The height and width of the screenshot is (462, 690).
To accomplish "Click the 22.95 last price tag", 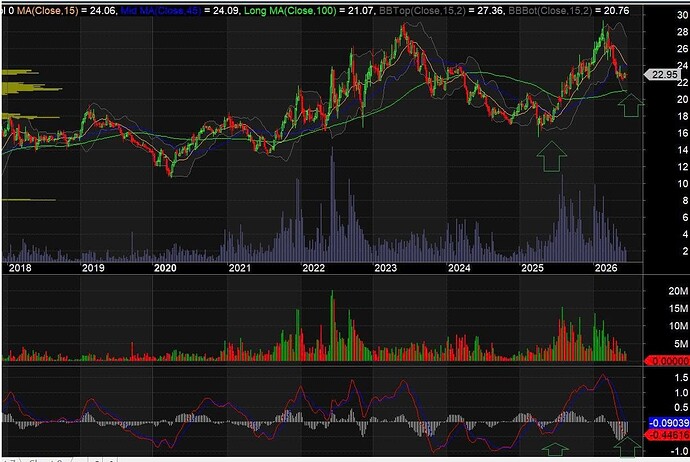I will 662,74.
